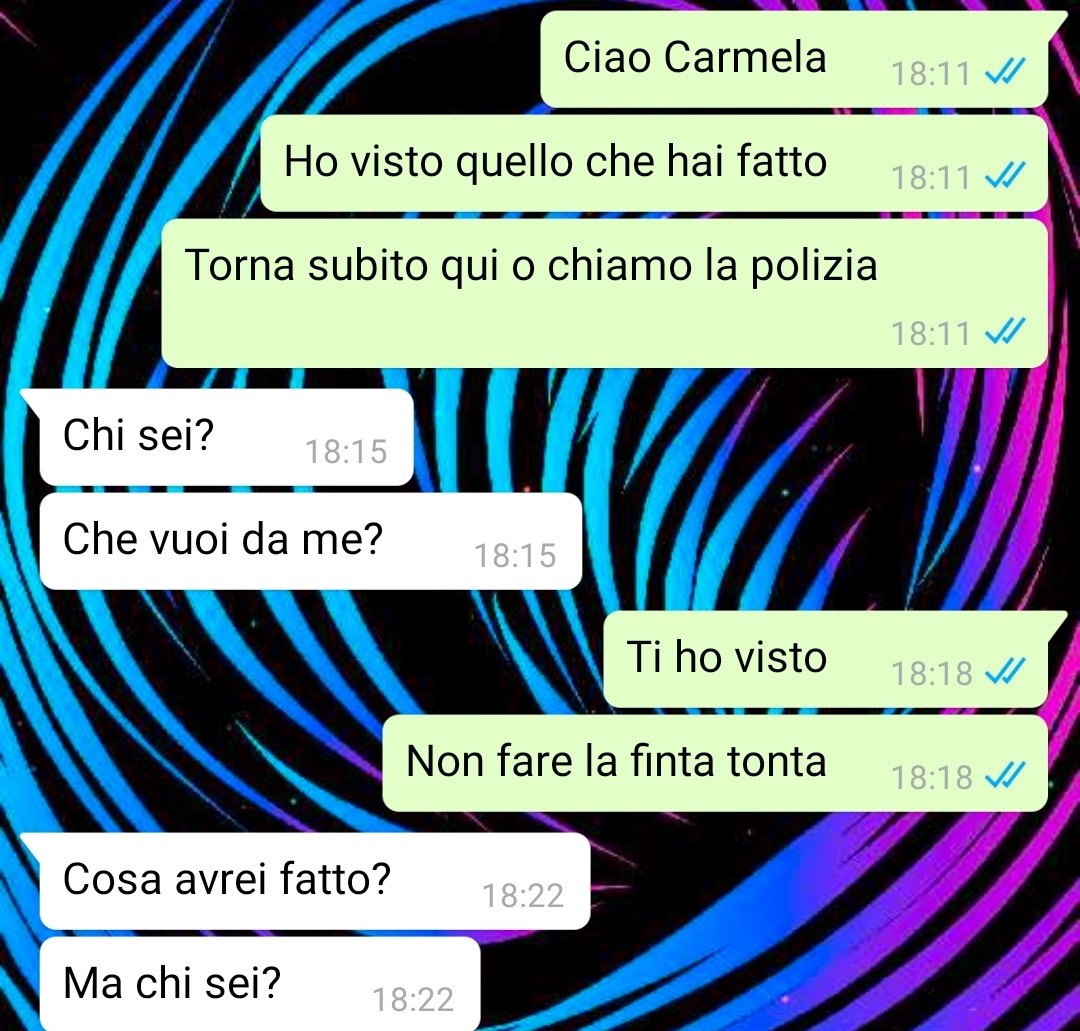This screenshot has width=1080, height=1031.
Task: Select the 'Torna subito qui o chiamo la polizia' bubble
Action: point(605,293)
